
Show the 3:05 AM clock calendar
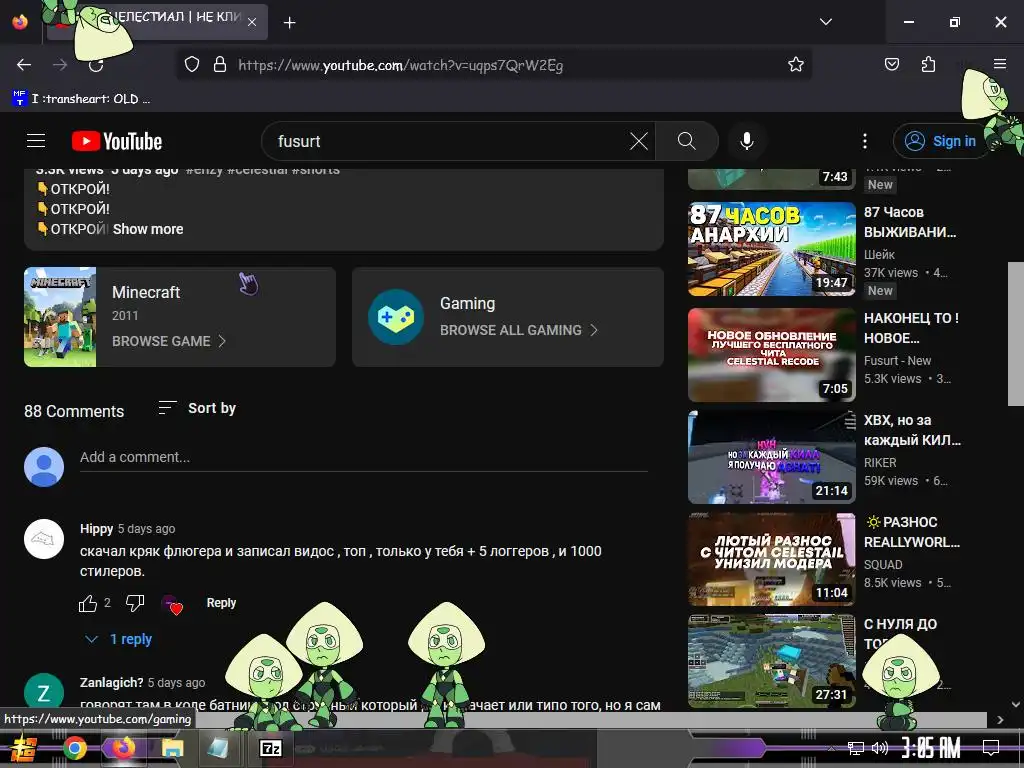931,748
